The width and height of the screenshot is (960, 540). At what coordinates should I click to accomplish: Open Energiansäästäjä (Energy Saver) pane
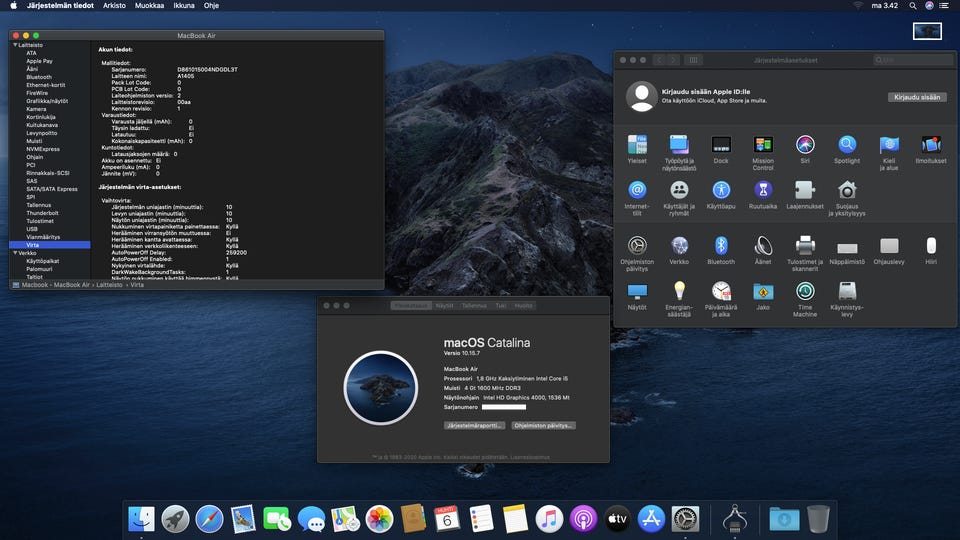(x=679, y=292)
